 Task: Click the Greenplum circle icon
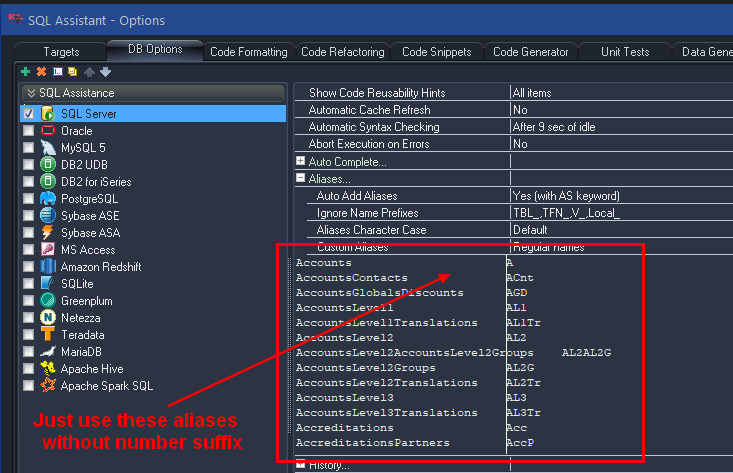[48, 301]
